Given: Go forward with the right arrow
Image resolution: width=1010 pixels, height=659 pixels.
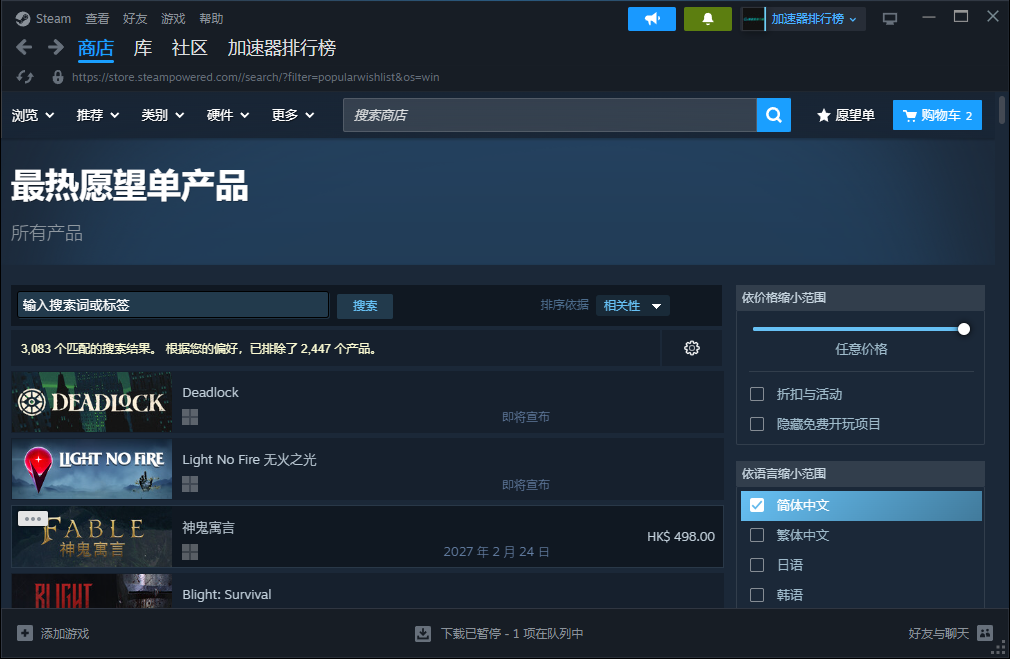Looking at the screenshot, I should coord(56,47).
